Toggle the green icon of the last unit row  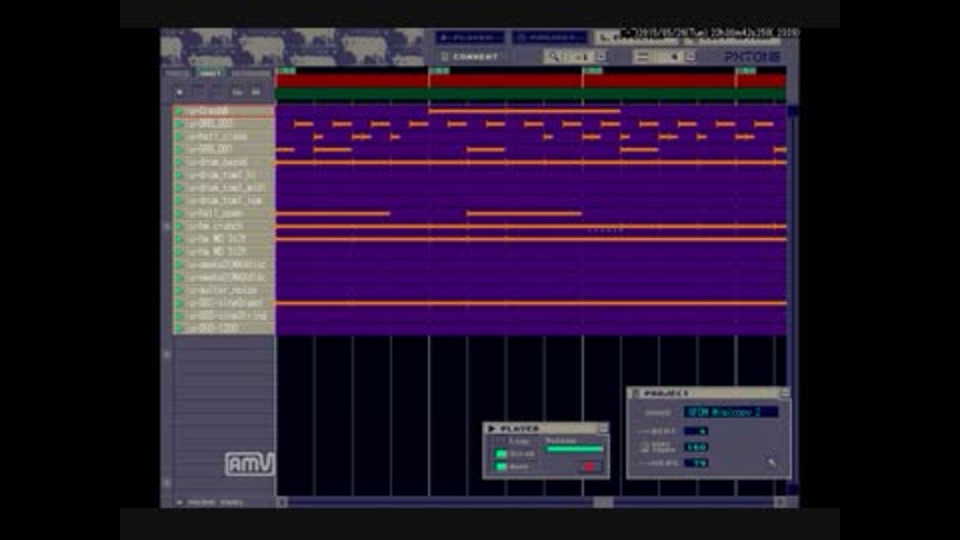point(179,329)
